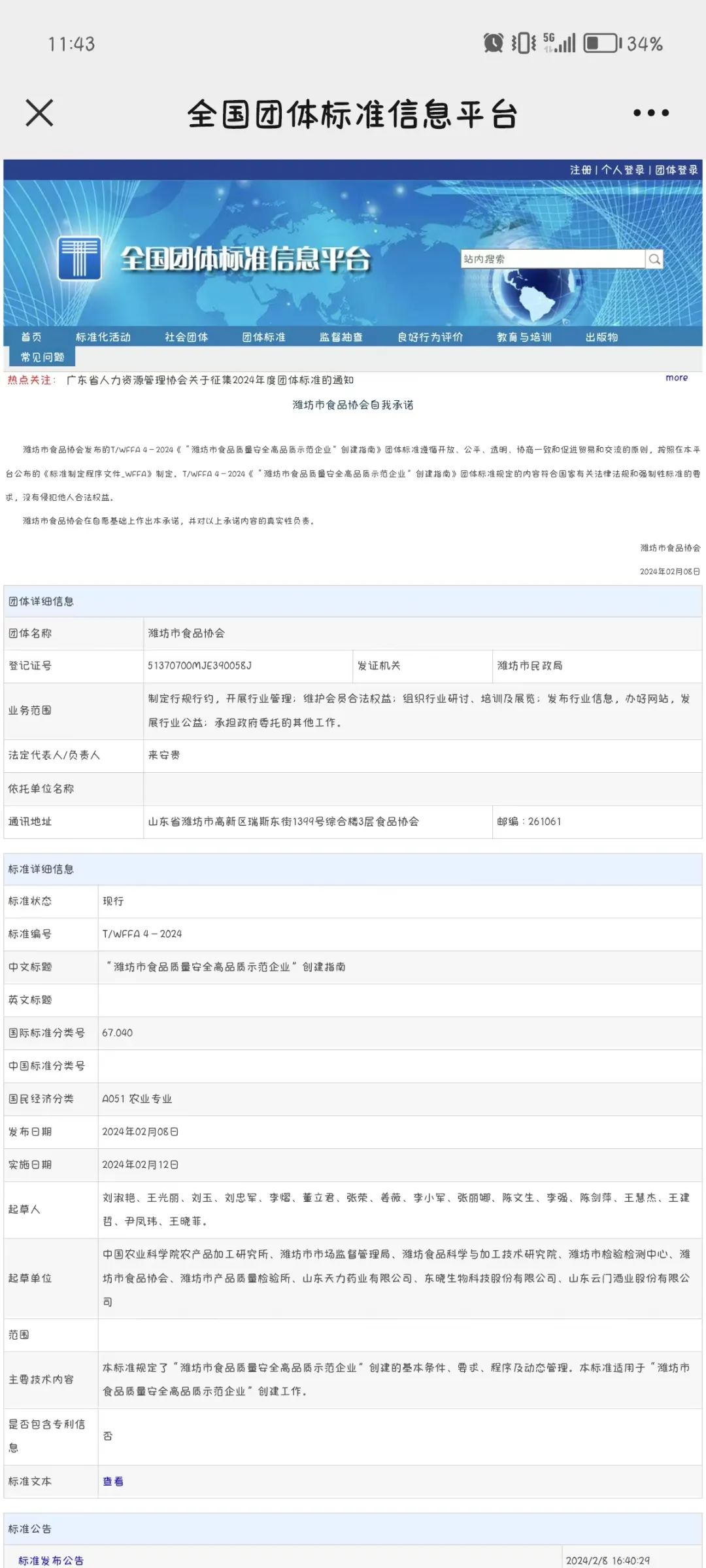Select the 常见问题 tab

coord(42,357)
